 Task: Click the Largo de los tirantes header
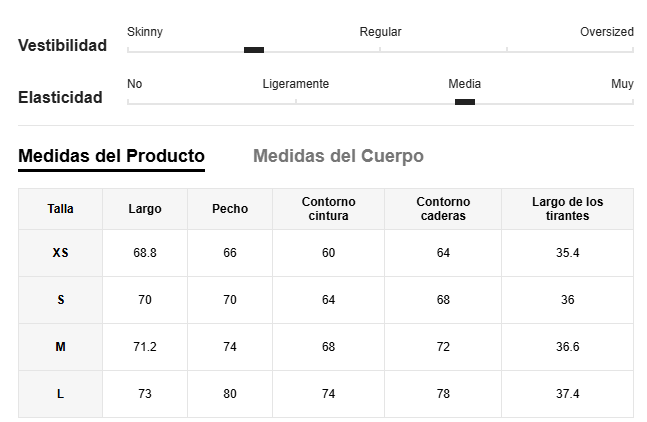tap(567, 209)
